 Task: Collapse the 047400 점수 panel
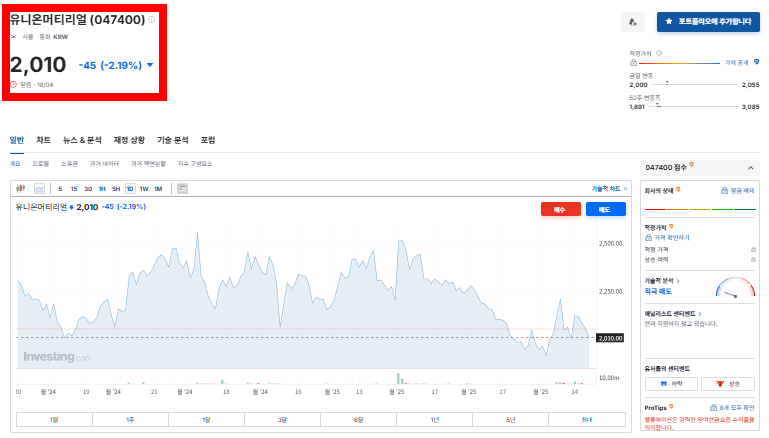tap(750, 168)
